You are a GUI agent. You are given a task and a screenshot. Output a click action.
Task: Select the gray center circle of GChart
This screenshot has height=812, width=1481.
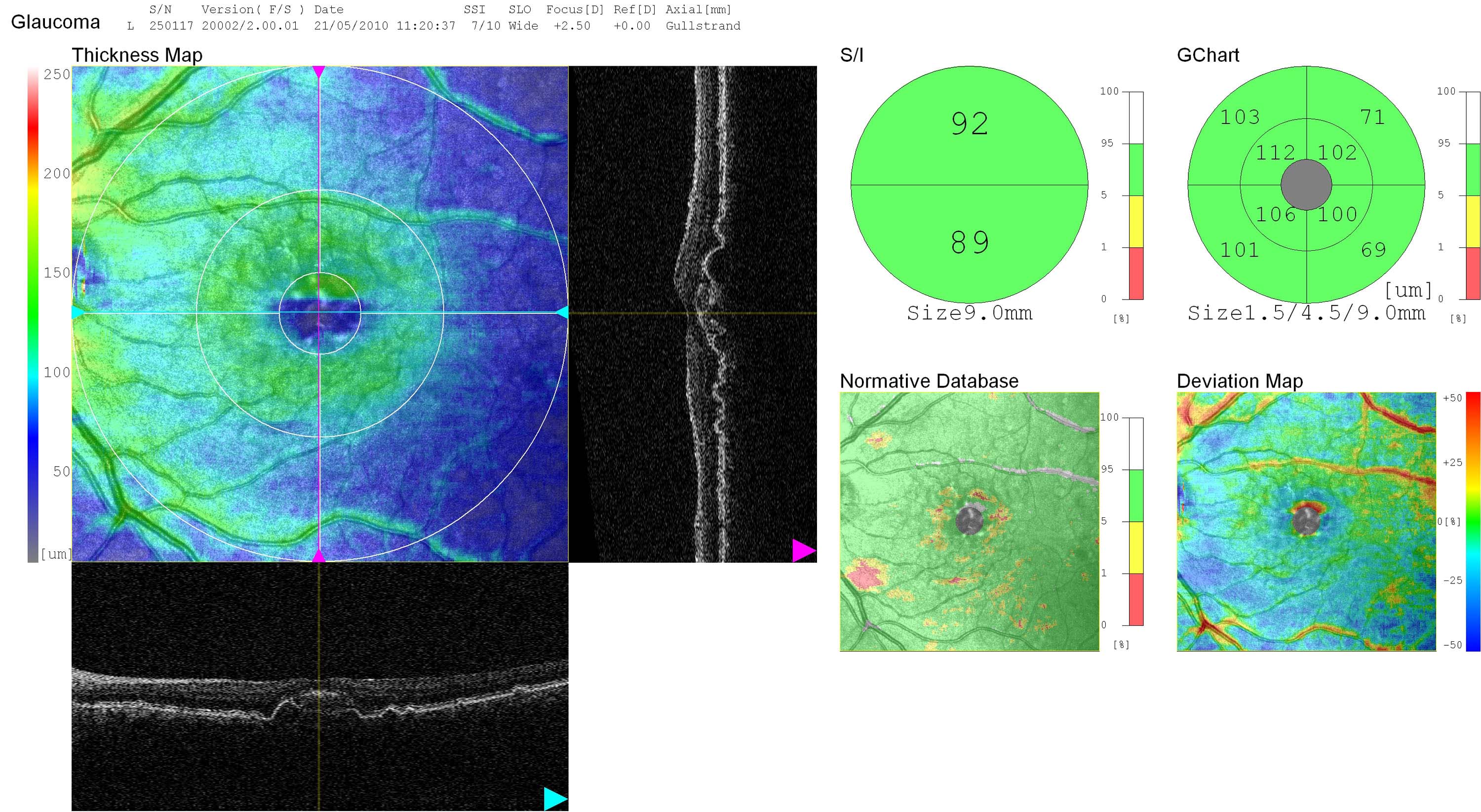(x=1306, y=185)
